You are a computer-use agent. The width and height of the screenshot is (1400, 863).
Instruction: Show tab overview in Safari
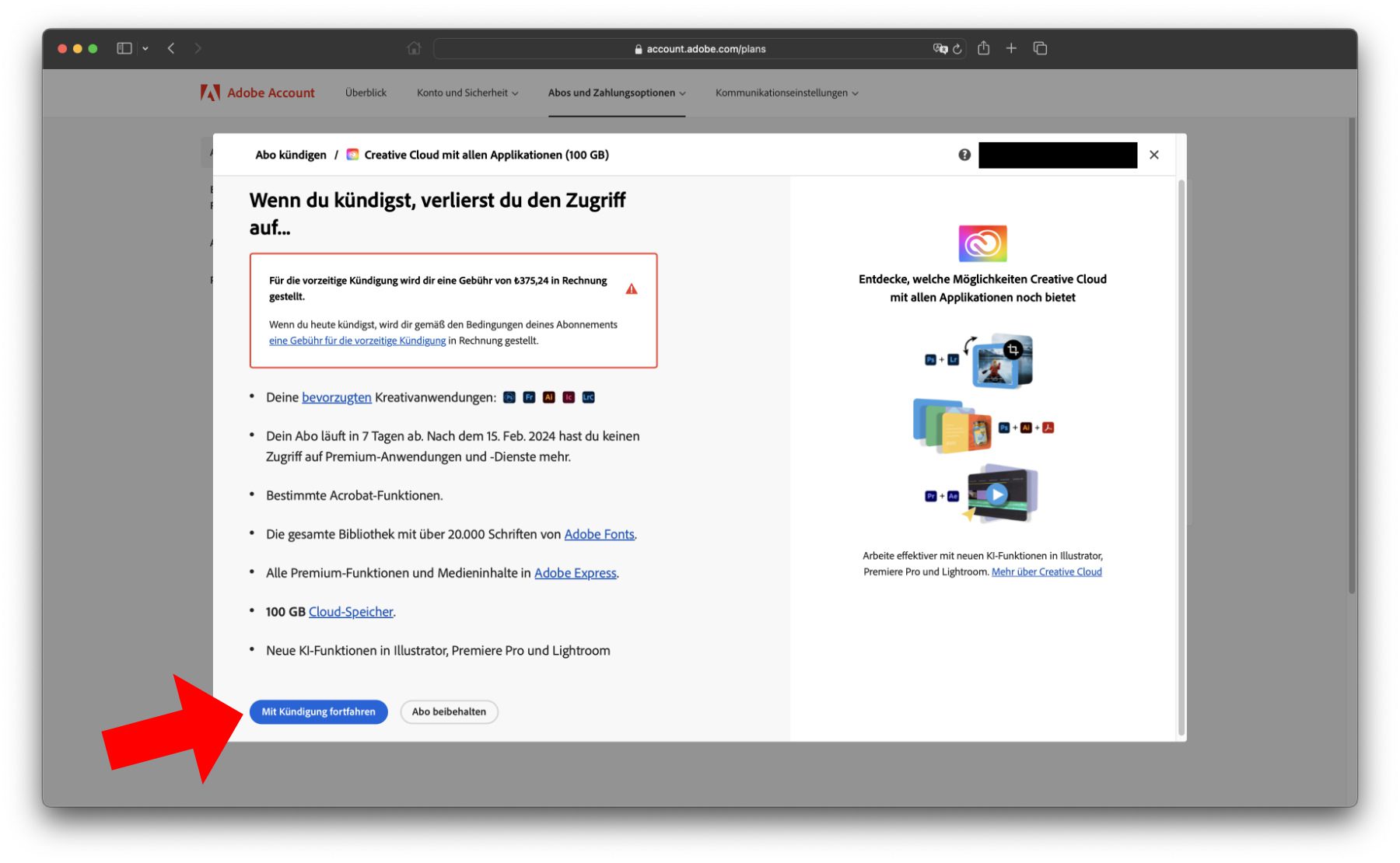[x=1040, y=48]
